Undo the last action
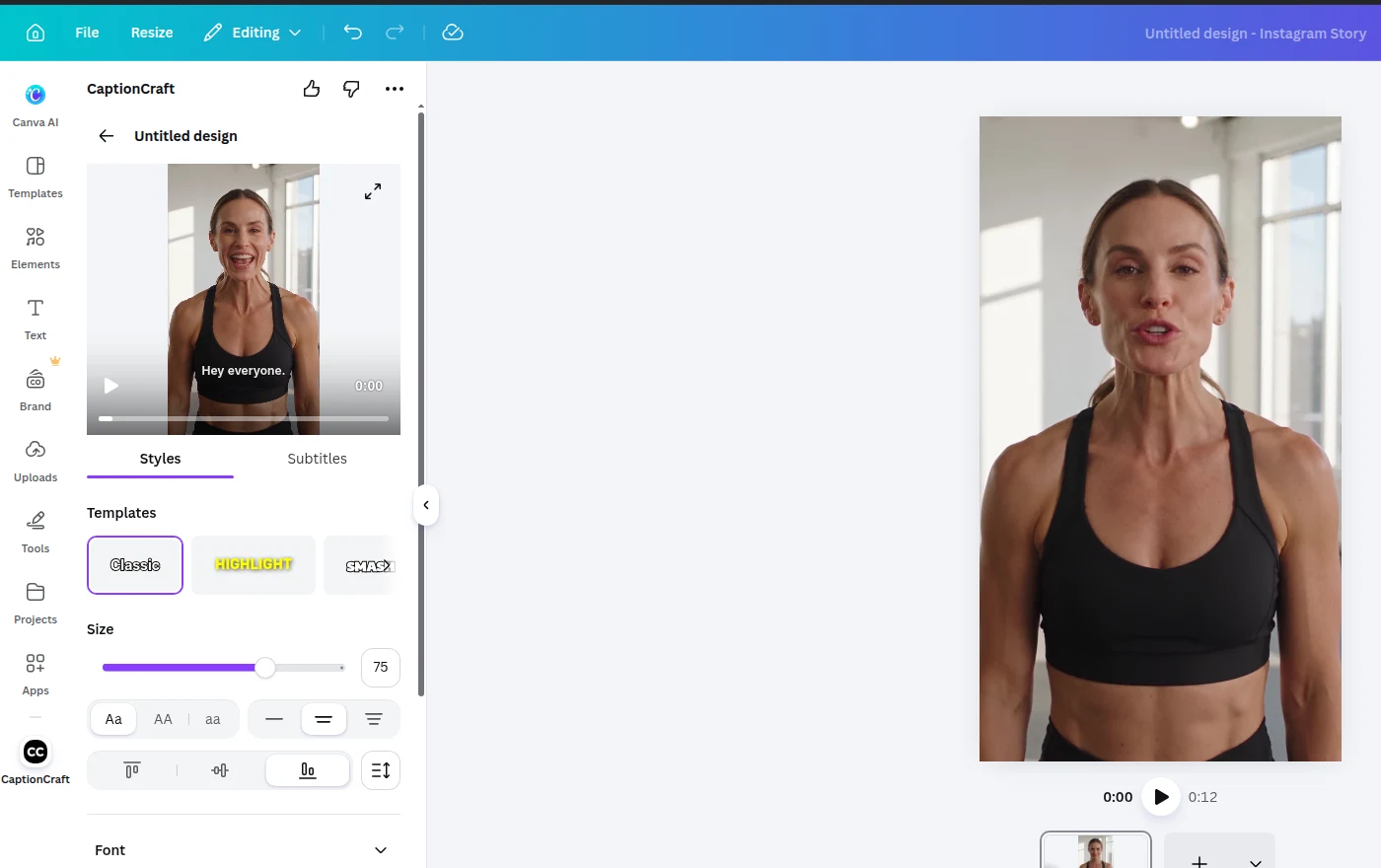This screenshot has width=1381, height=868. pyautogui.click(x=353, y=33)
